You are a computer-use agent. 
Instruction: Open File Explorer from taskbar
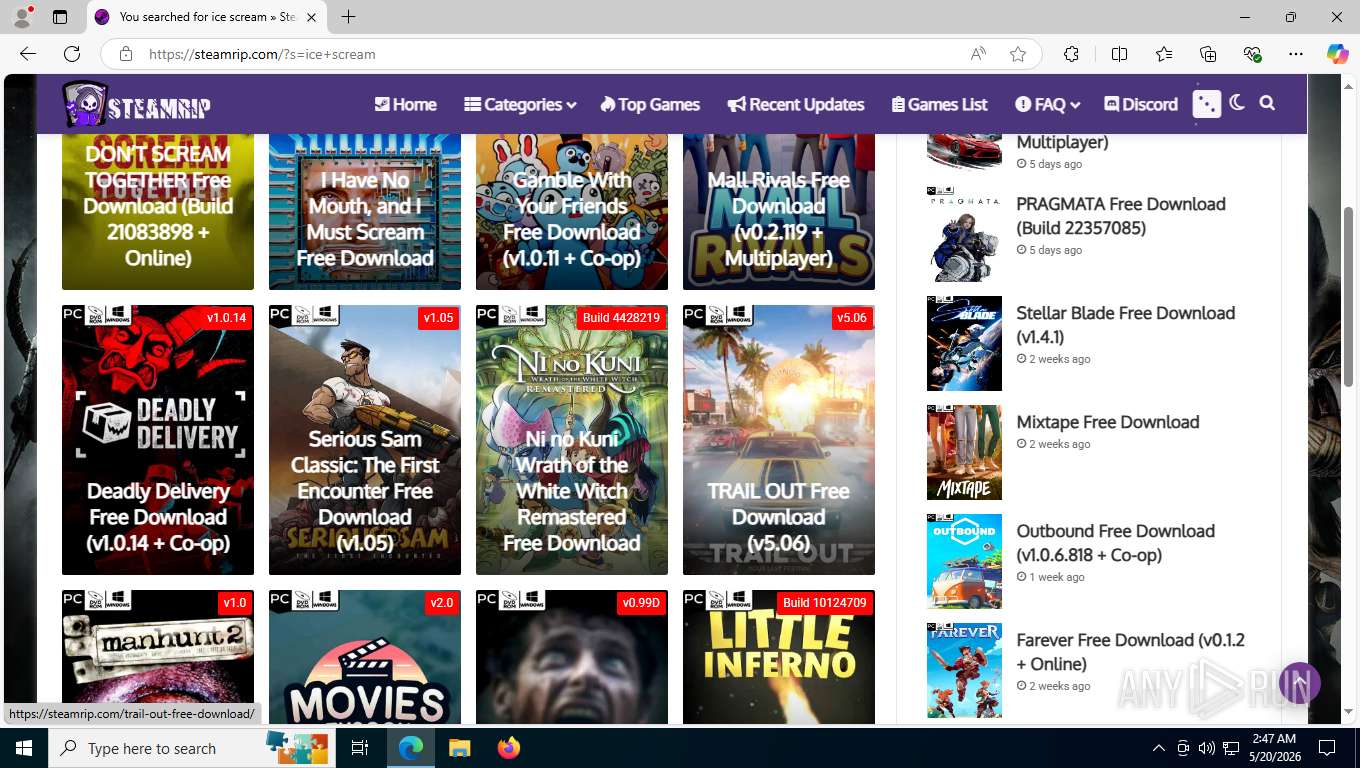click(x=459, y=748)
